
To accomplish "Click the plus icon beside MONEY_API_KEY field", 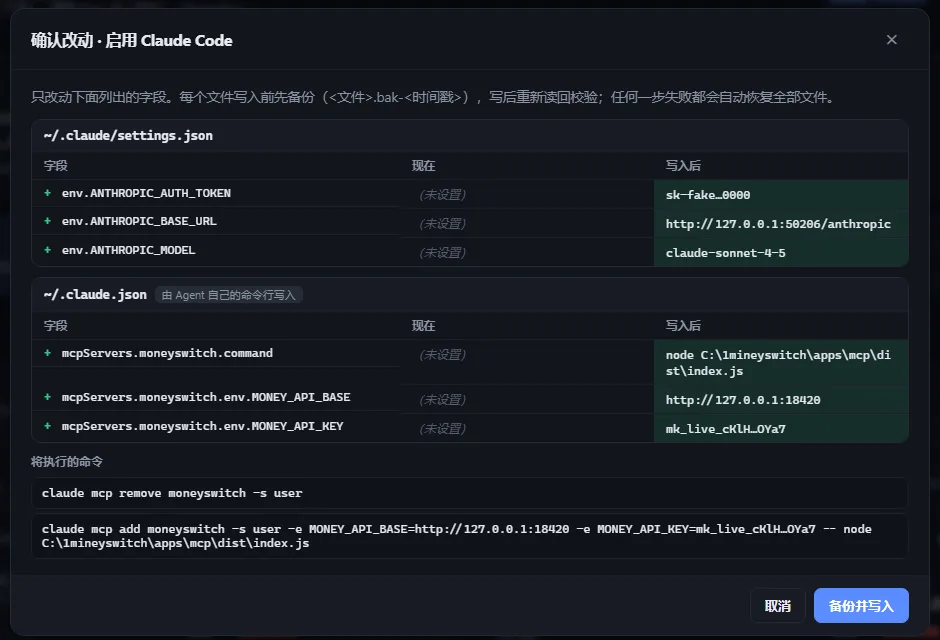I will point(47,426).
